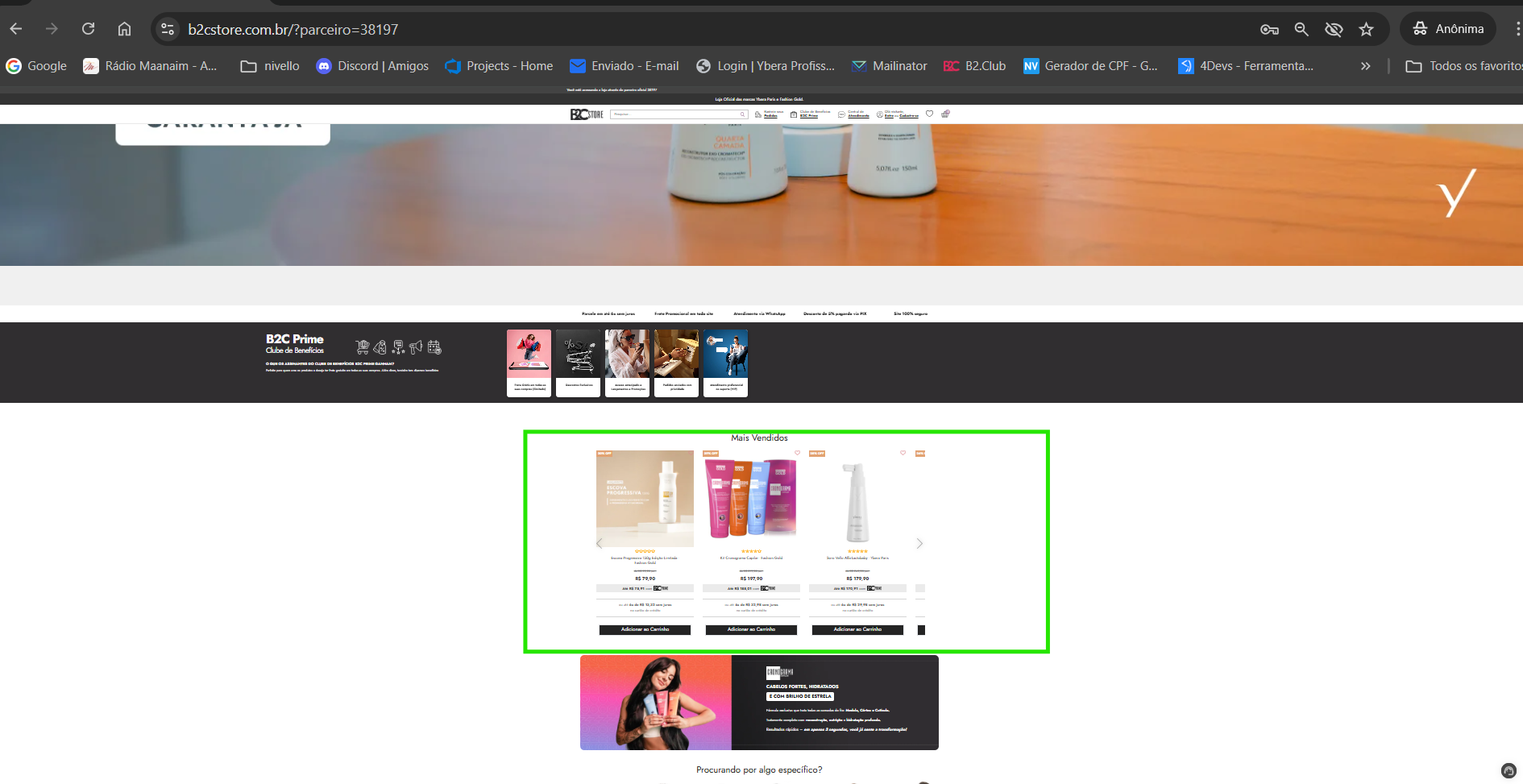Bookmark this page with the star icon

[x=1366, y=29]
